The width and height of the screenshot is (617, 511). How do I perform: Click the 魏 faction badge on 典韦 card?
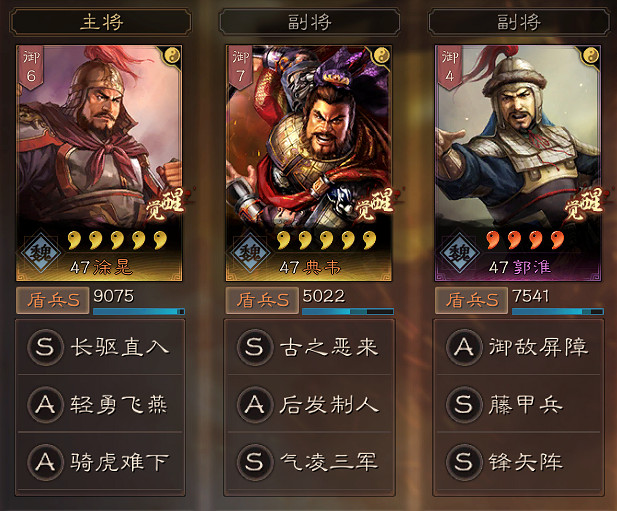(x=250, y=253)
